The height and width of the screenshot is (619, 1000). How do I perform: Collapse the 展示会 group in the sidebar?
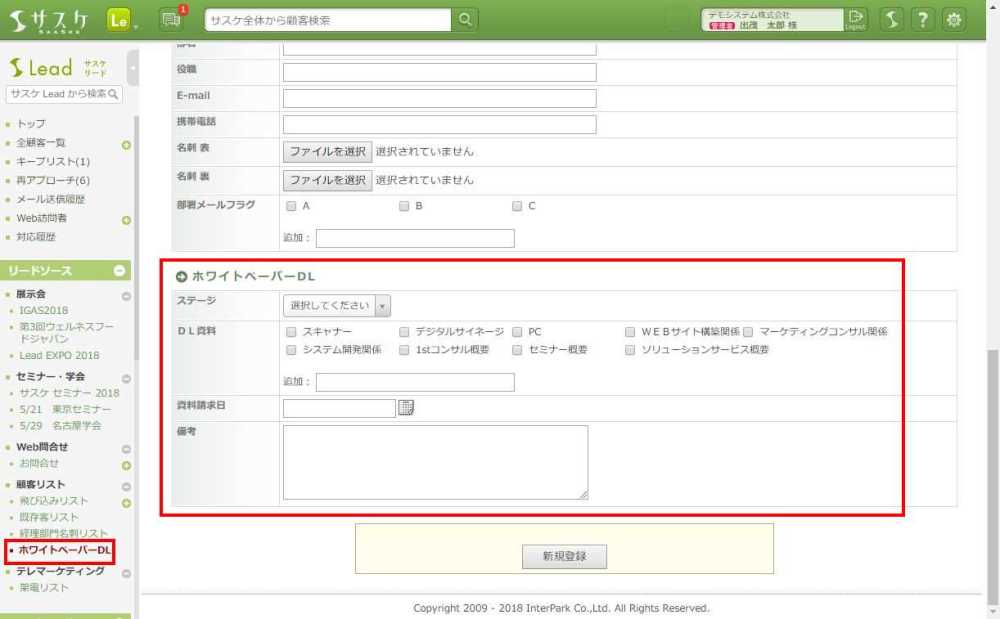[x=126, y=295]
